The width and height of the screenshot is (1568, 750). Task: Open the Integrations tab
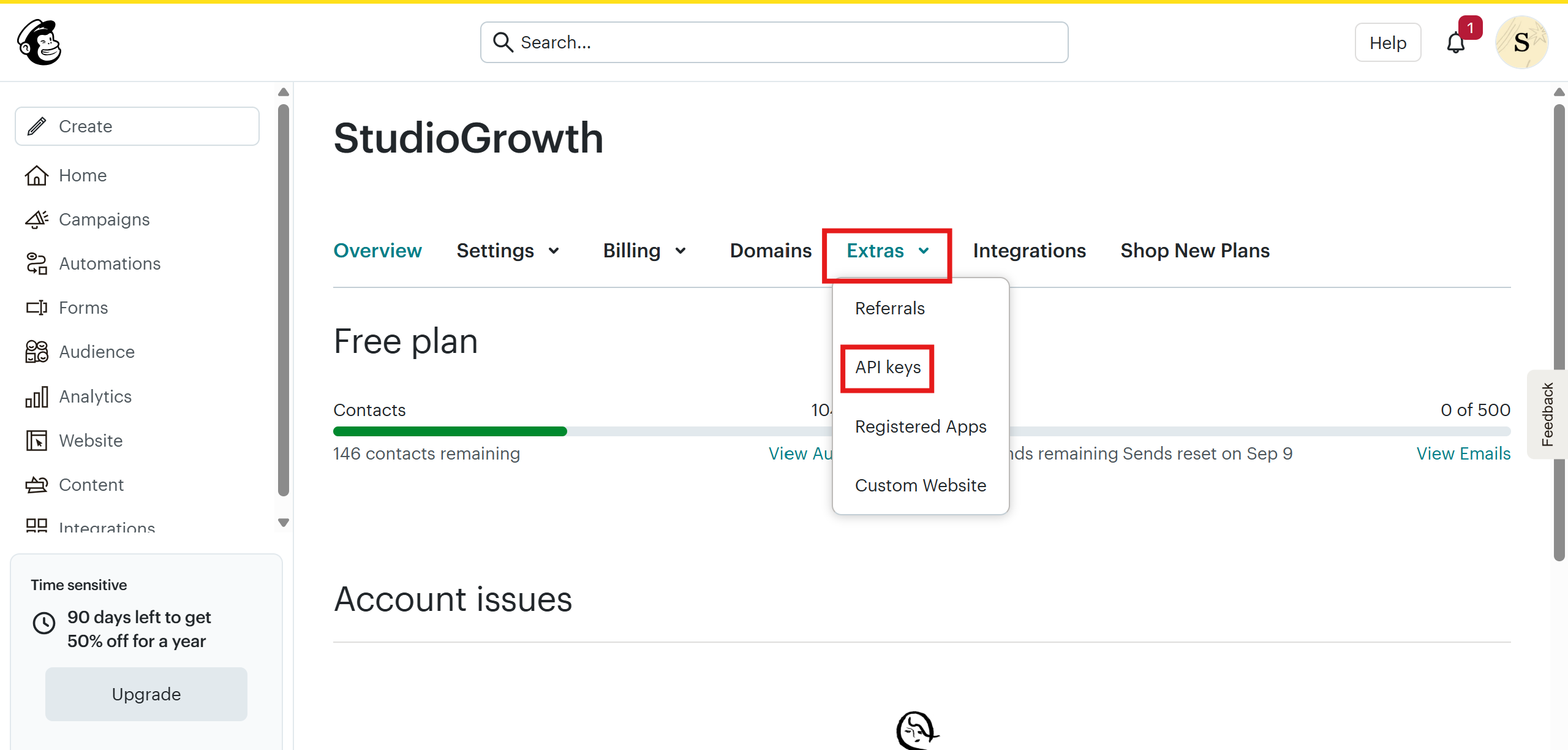pos(1029,251)
